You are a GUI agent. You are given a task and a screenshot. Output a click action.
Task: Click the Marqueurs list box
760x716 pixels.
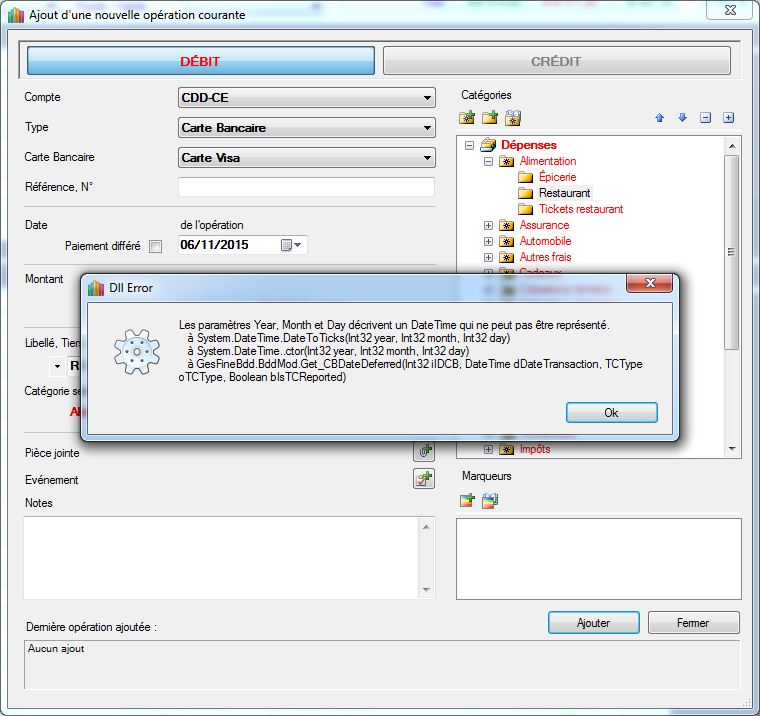(x=599, y=558)
